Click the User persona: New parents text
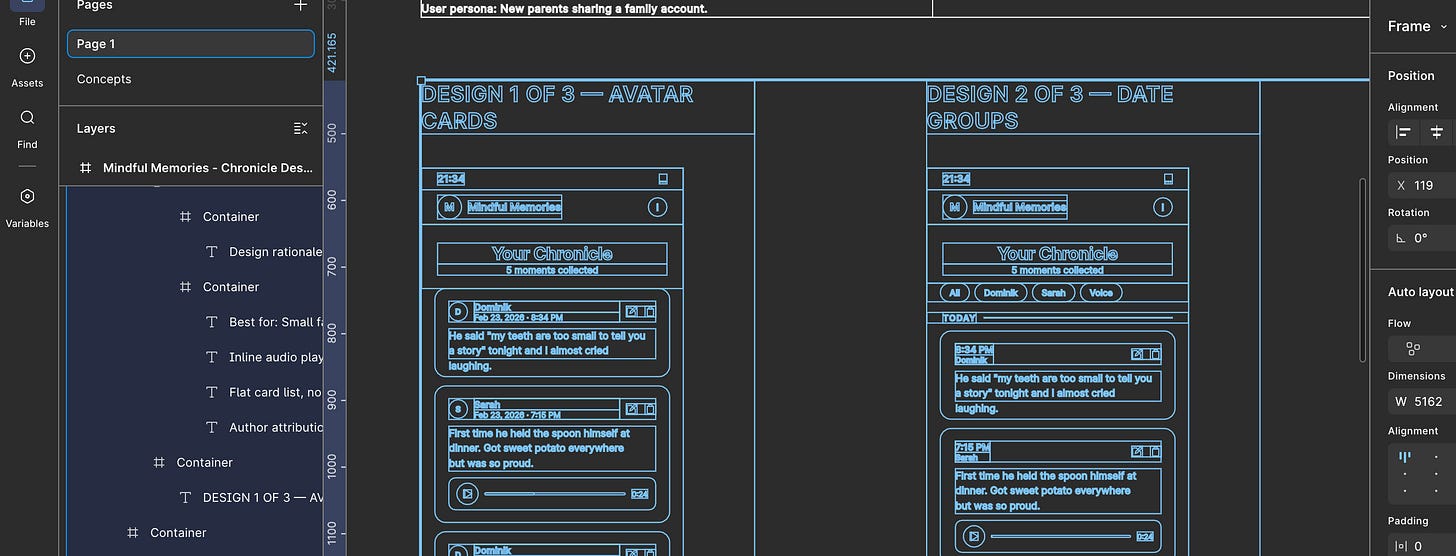 click(x=564, y=8)
